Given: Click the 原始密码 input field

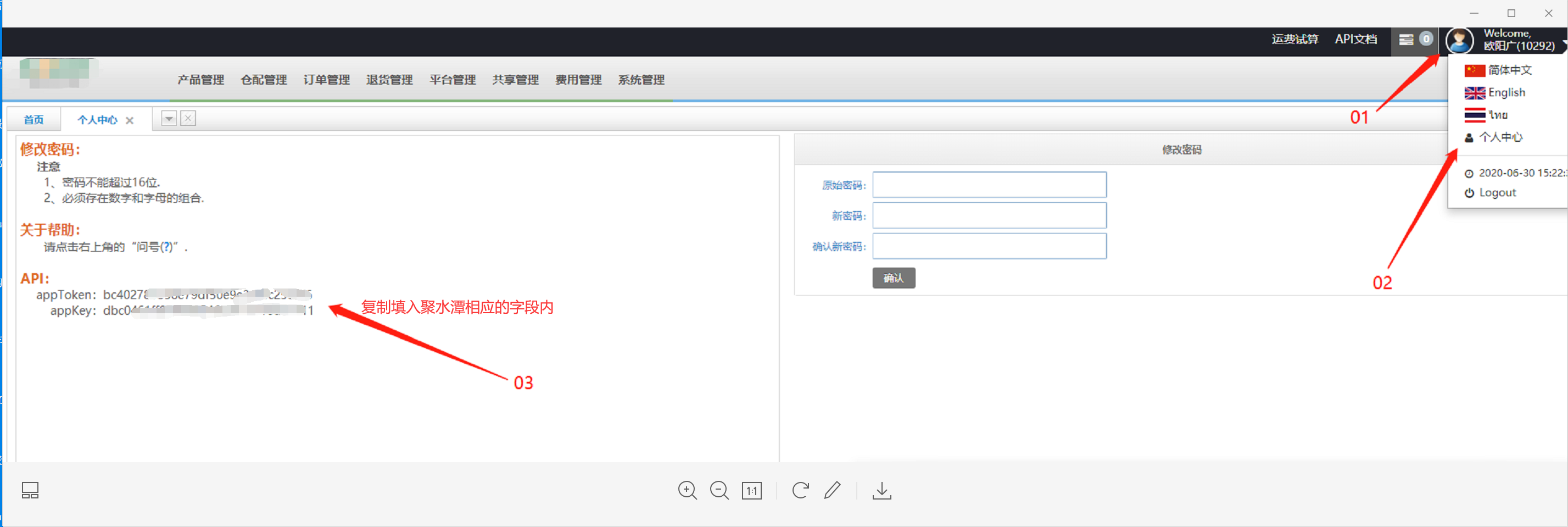Looking at the screenshot, I should click(989, 185).
